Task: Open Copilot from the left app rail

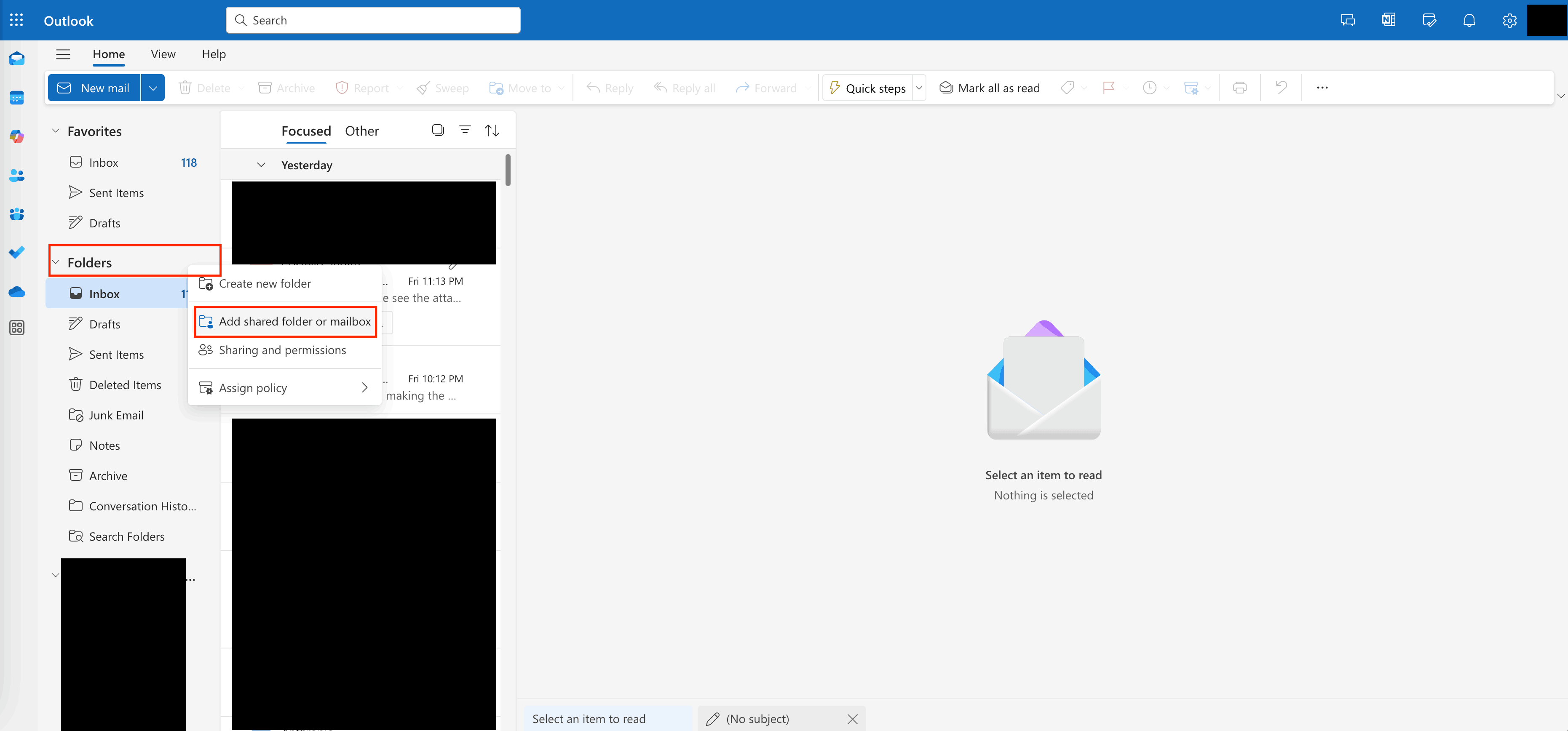Action: (17, 136)
